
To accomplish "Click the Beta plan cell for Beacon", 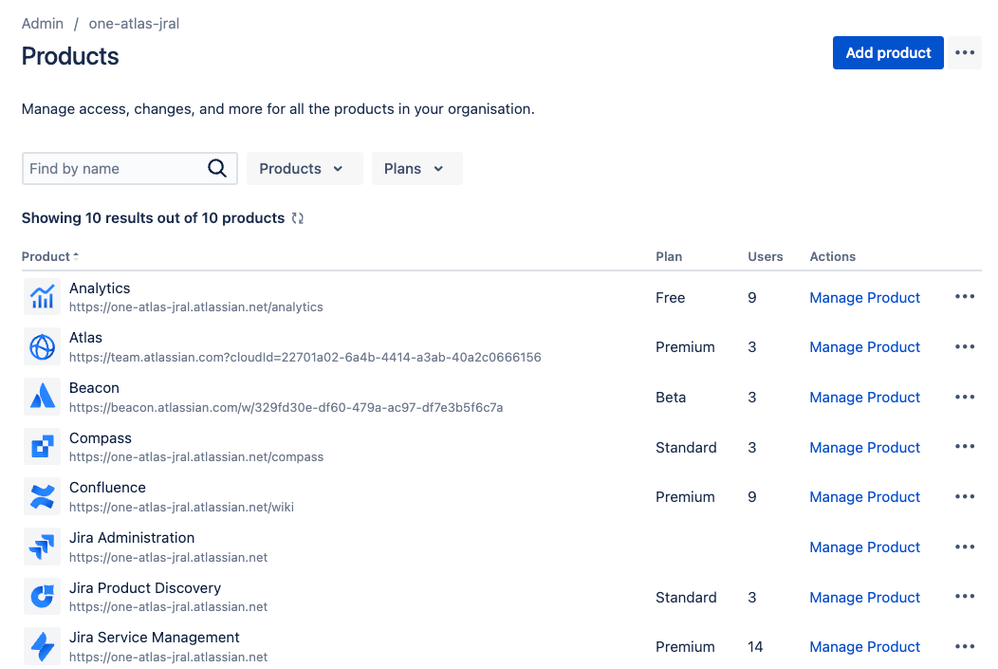I will click(x=671, y=397).
